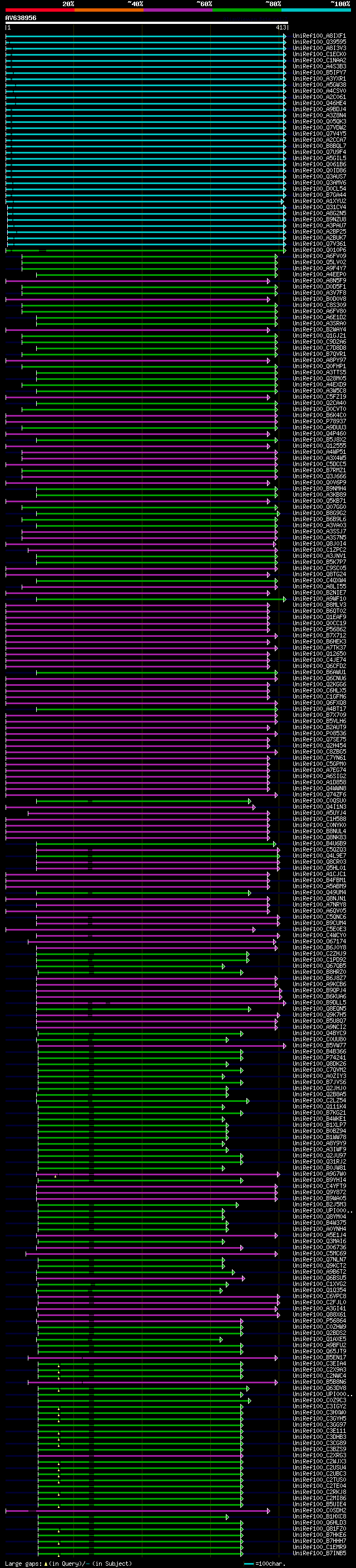Click the cyan ~100% legend segment
The height and width of the screenshot is (1568, 356).
tap(316, 11)
